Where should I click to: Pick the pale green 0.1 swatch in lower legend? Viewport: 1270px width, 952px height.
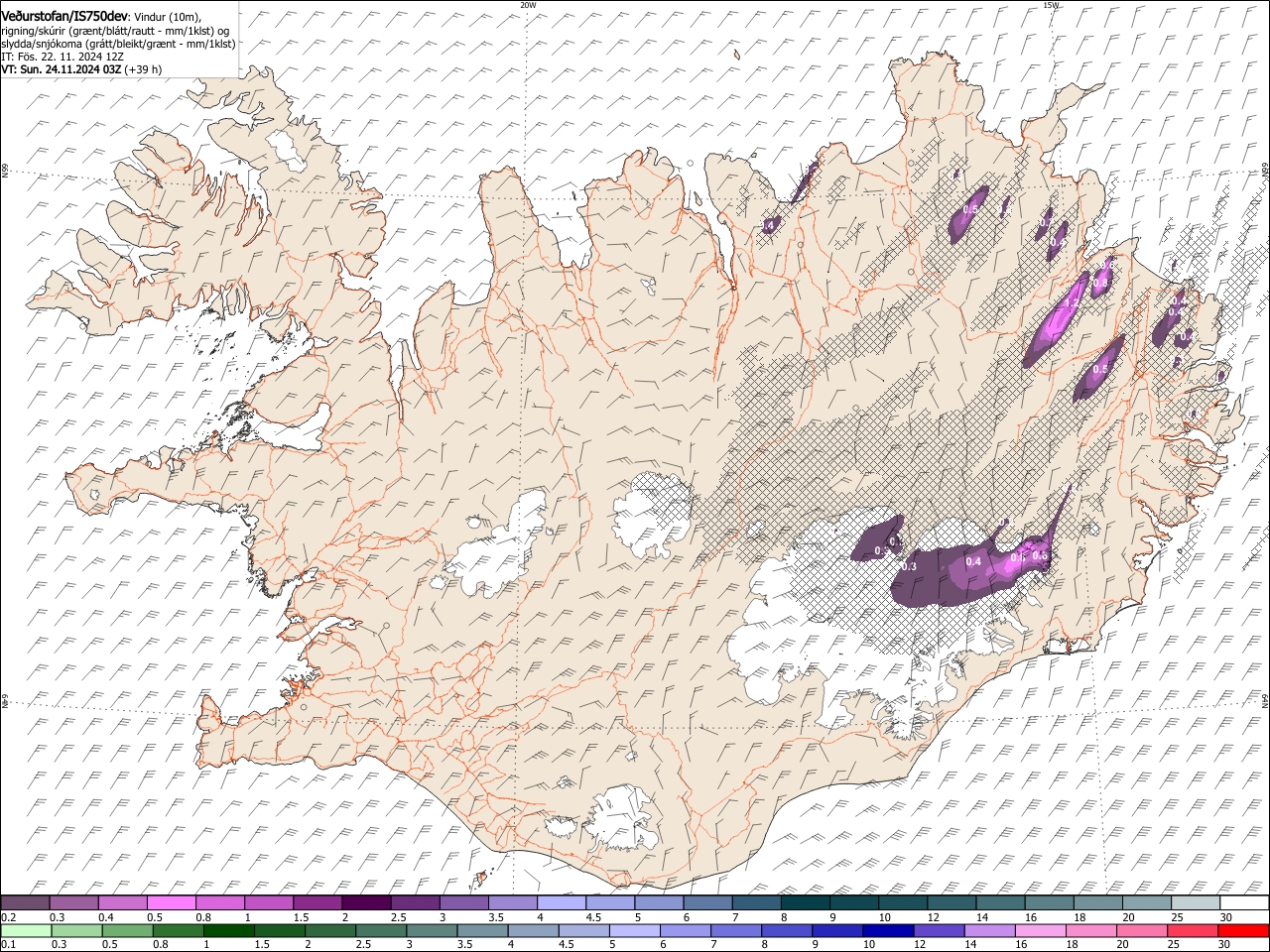coord(26,931)
